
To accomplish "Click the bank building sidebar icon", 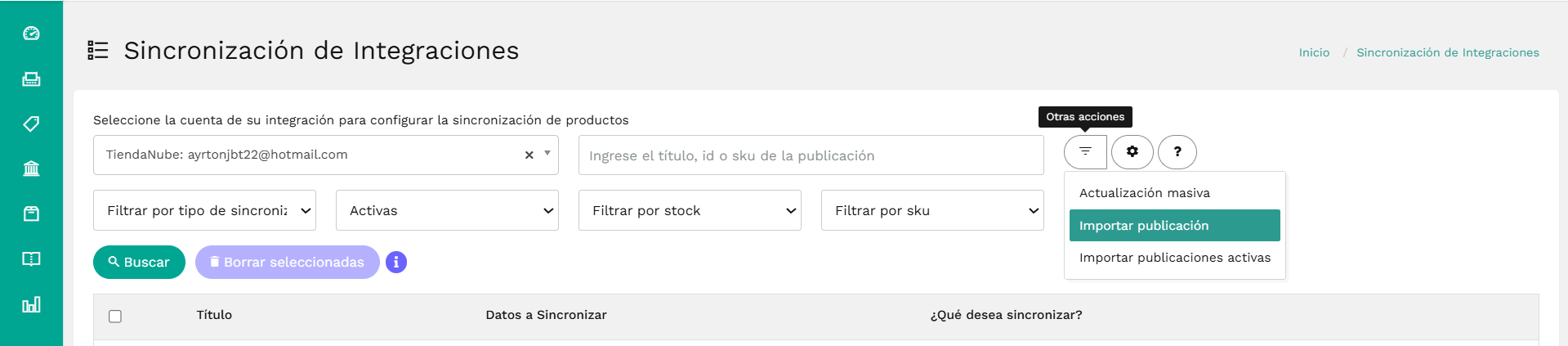I will click(x=31, y=169).
